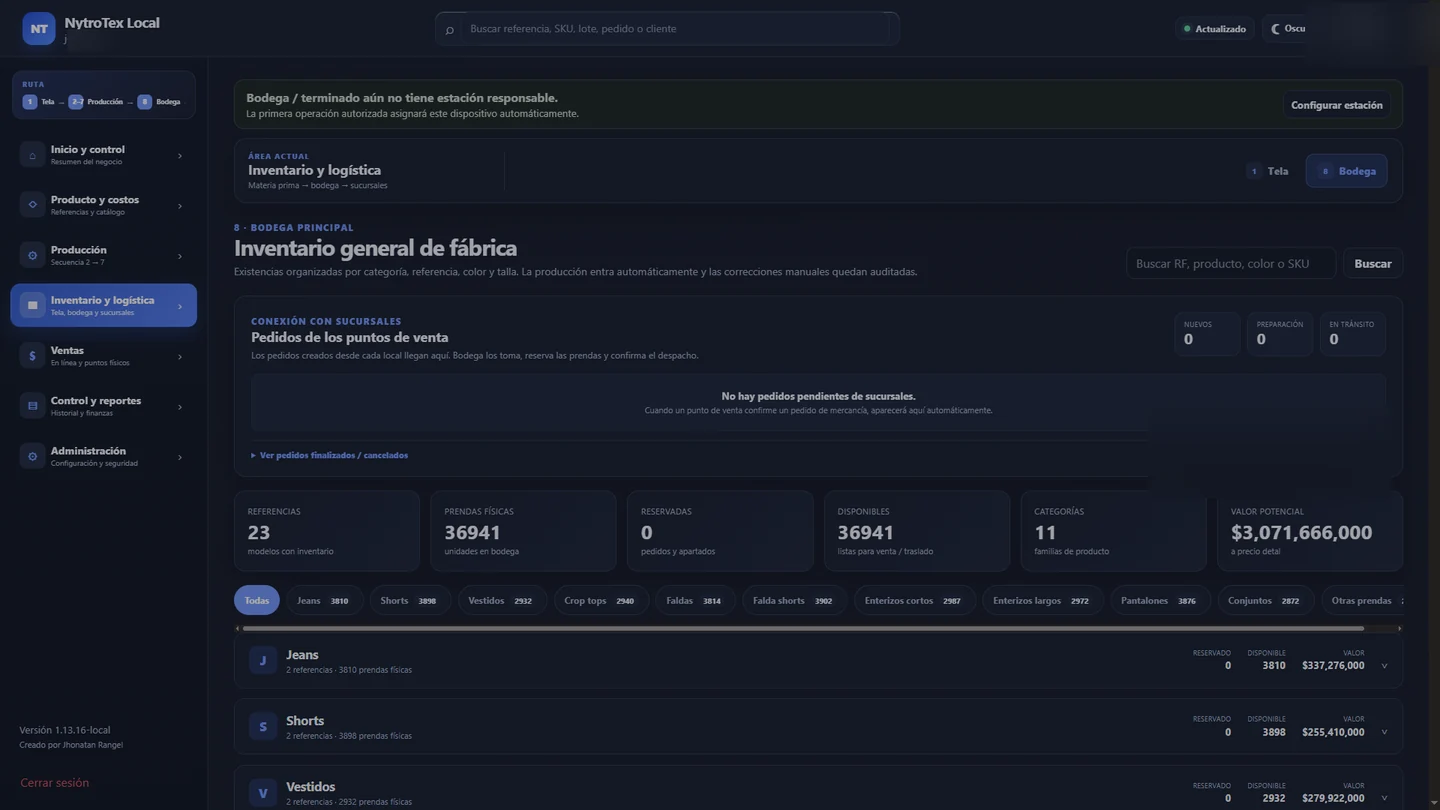This screenshot has height=810, width=1440.
Task: Switch to the Bodega area tab
Action: 1346,171
